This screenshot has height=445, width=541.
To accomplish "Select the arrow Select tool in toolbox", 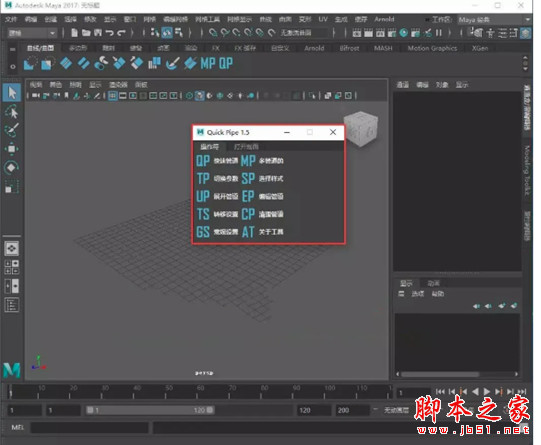I will 12,92.
